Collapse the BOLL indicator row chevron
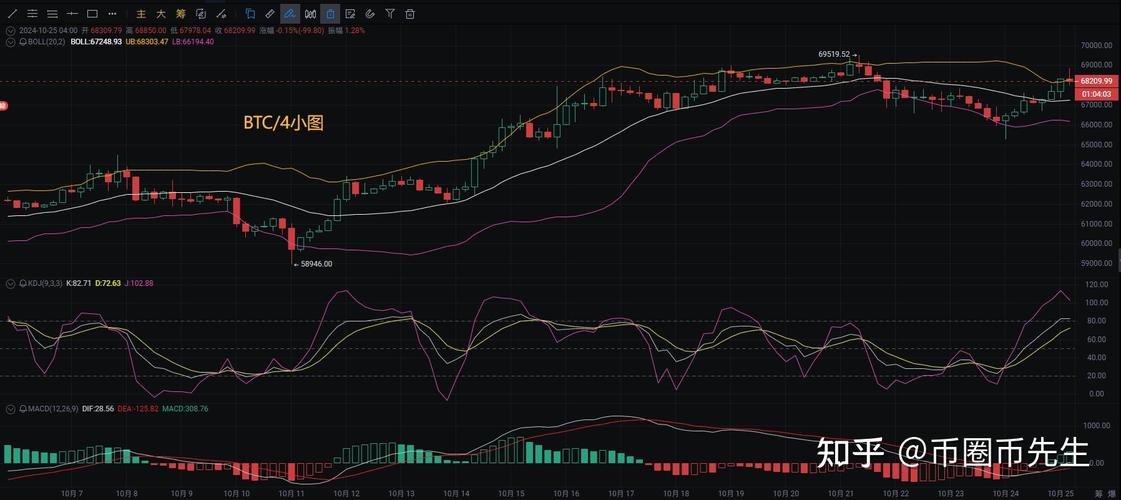This screenshot has height=500, width=1121. 11,42
